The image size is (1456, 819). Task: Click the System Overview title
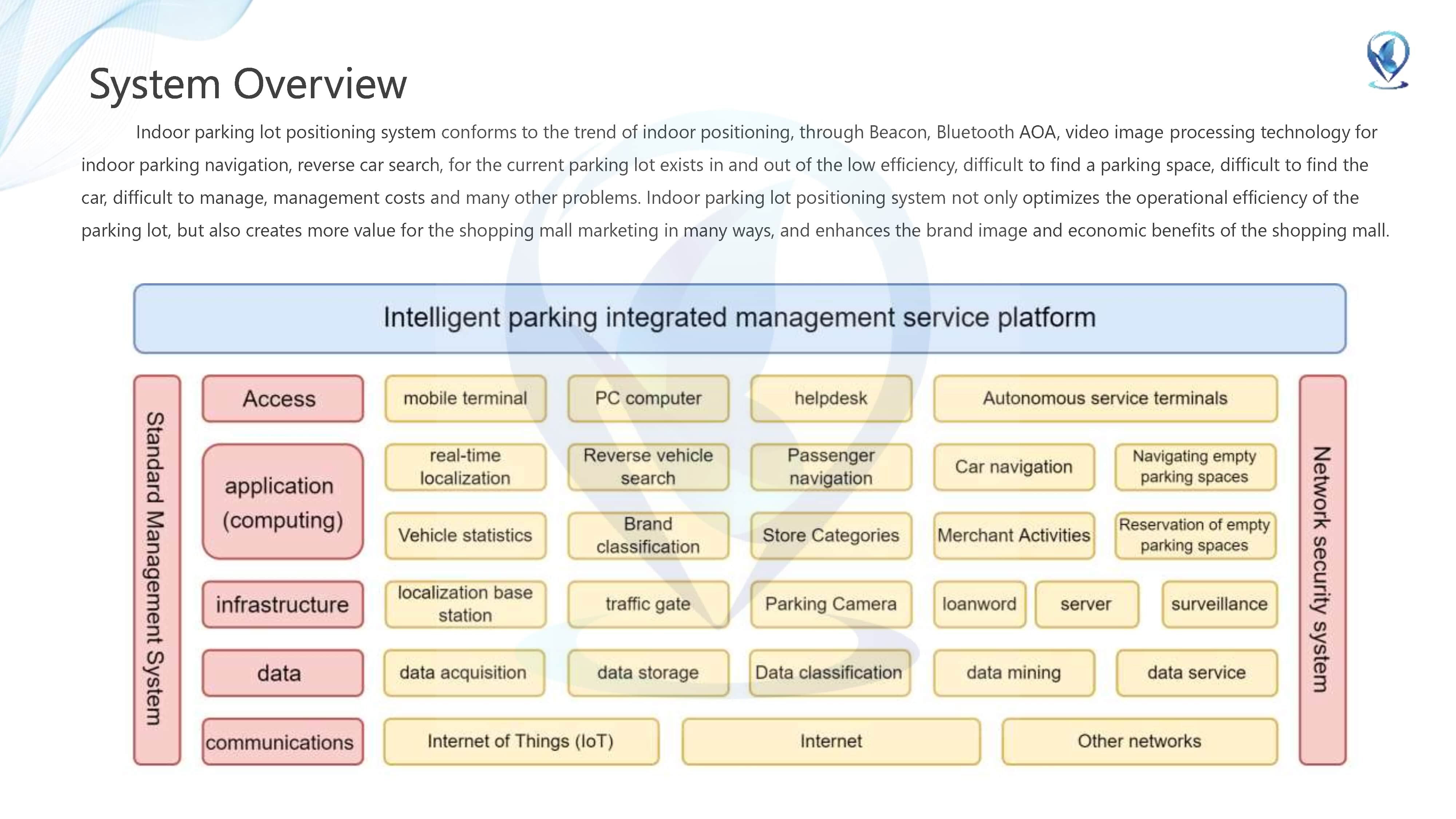pos(248,84)
